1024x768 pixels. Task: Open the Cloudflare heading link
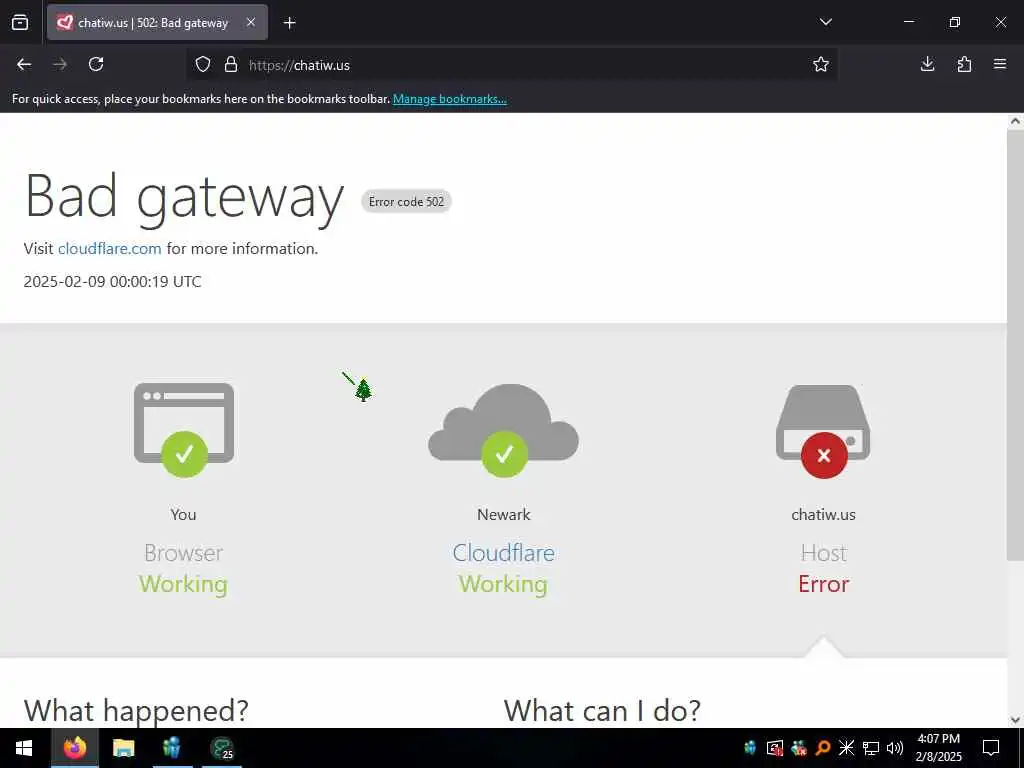(x=504, y=553)
